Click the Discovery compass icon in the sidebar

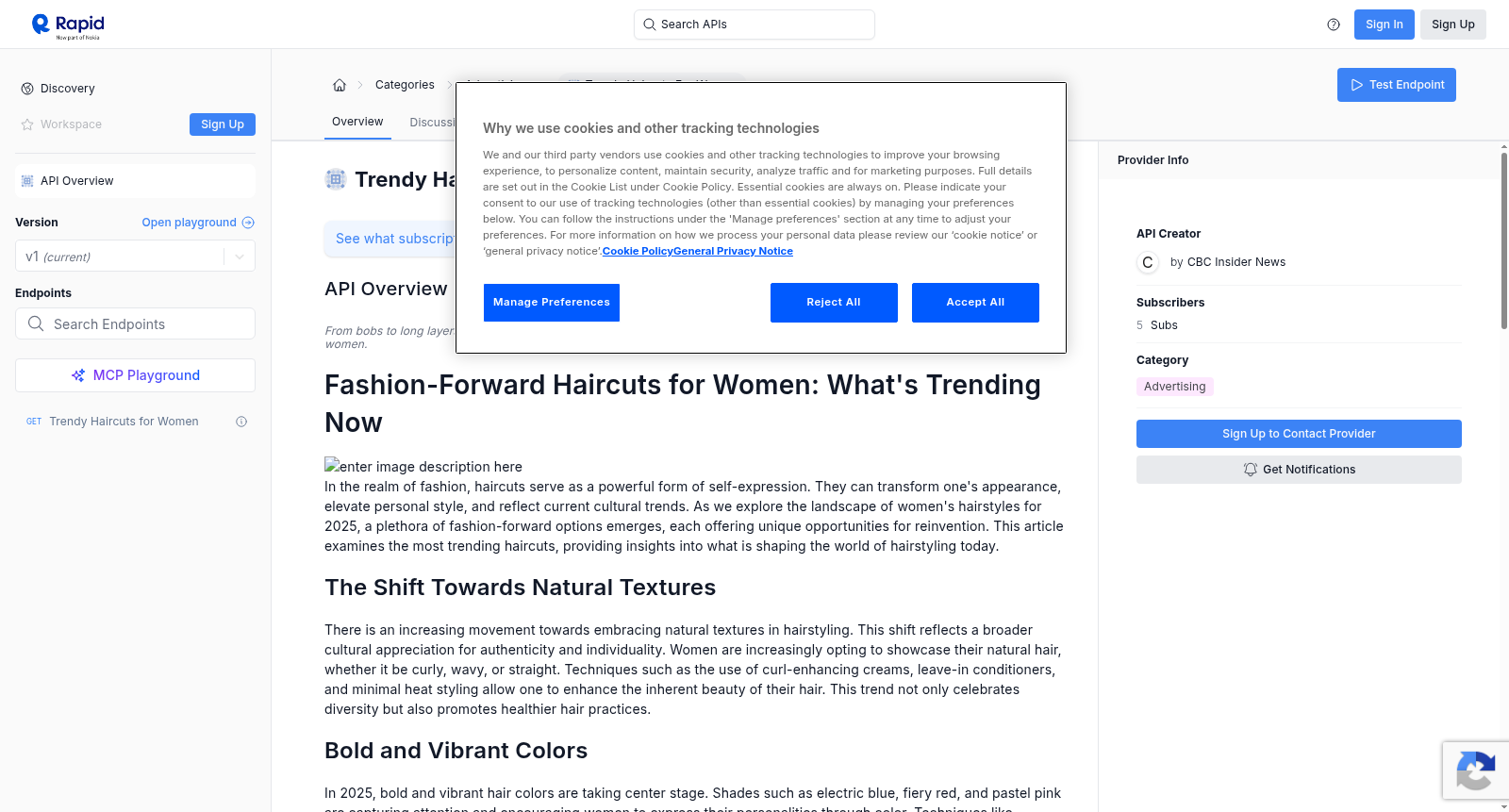click(27, 89)
